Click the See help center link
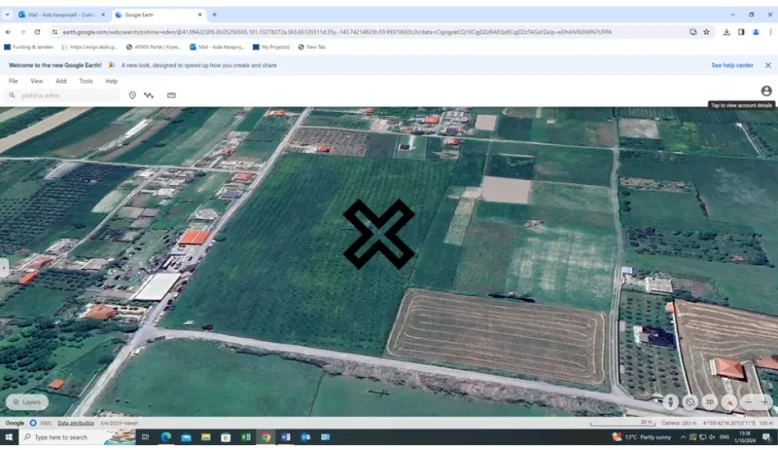This screenshot has height=450, width=778. pyautogui.click(x=732, y=65)
